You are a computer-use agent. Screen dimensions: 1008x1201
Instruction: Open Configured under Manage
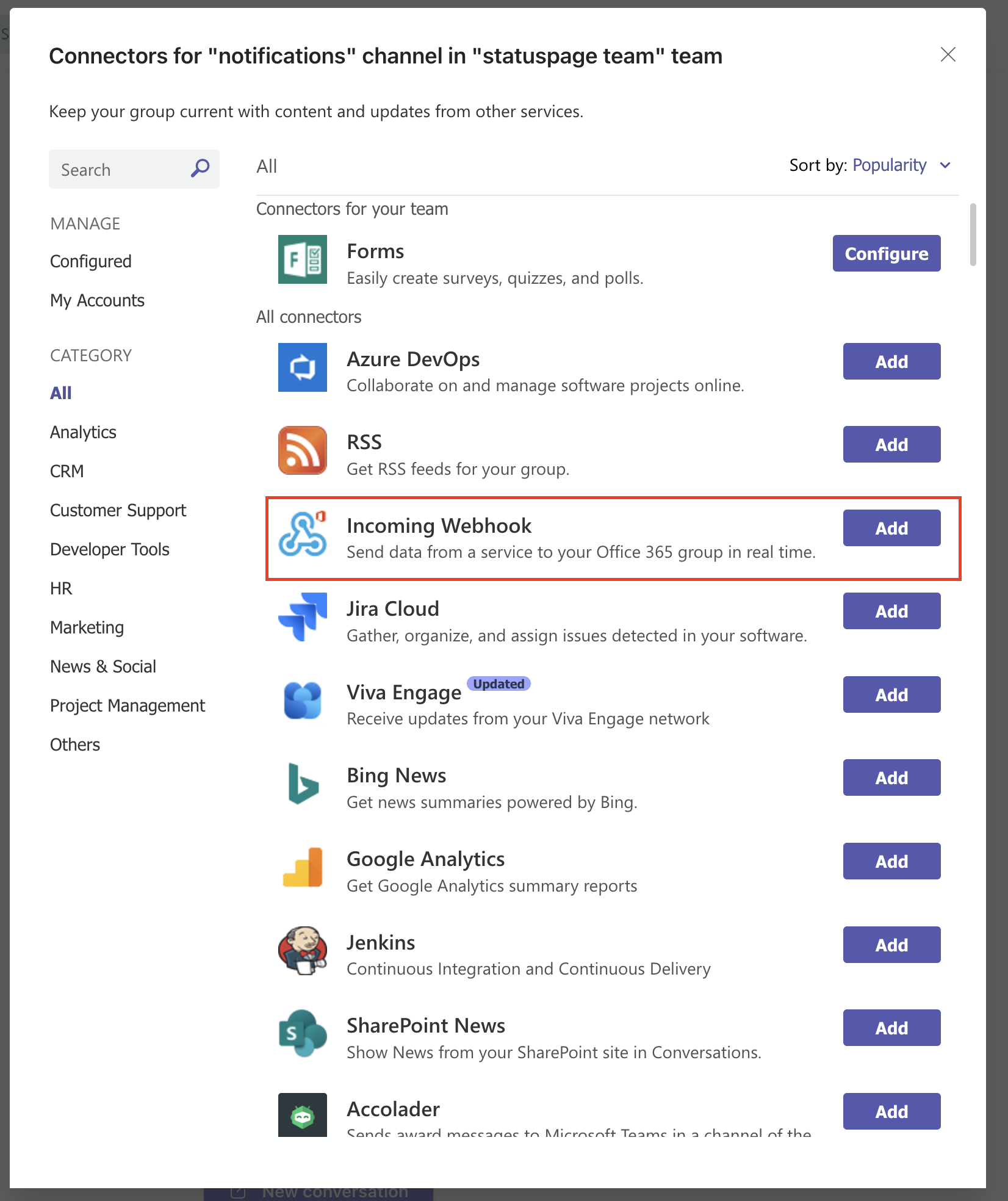point(90,261)
